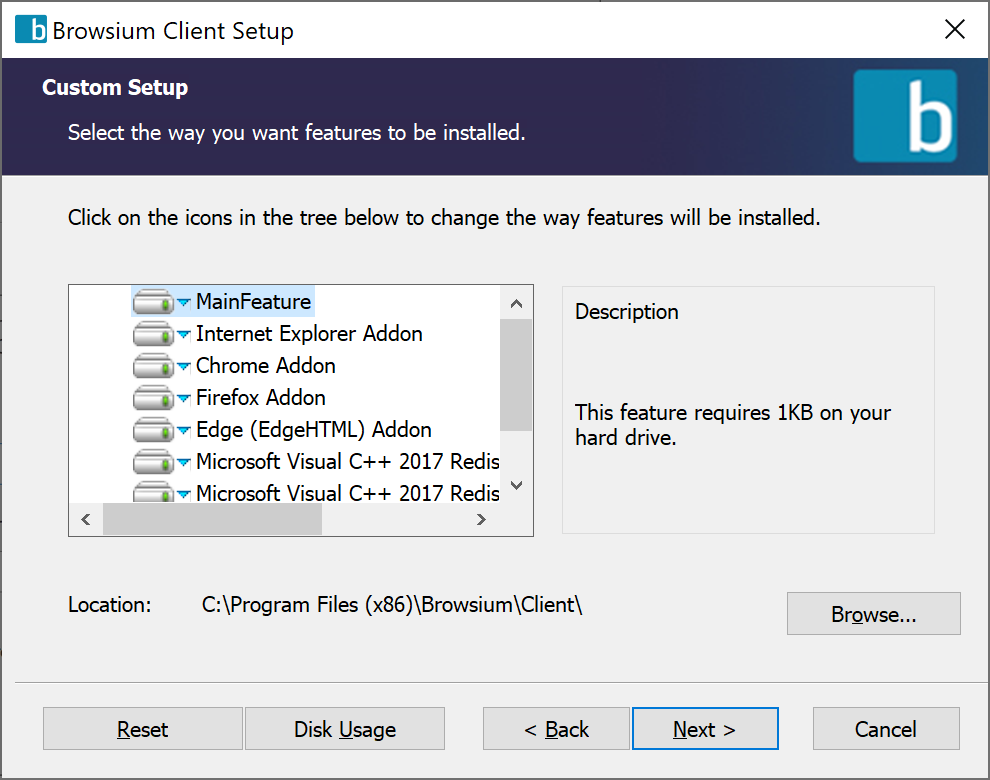Click the Next > button

click(705, 729)
